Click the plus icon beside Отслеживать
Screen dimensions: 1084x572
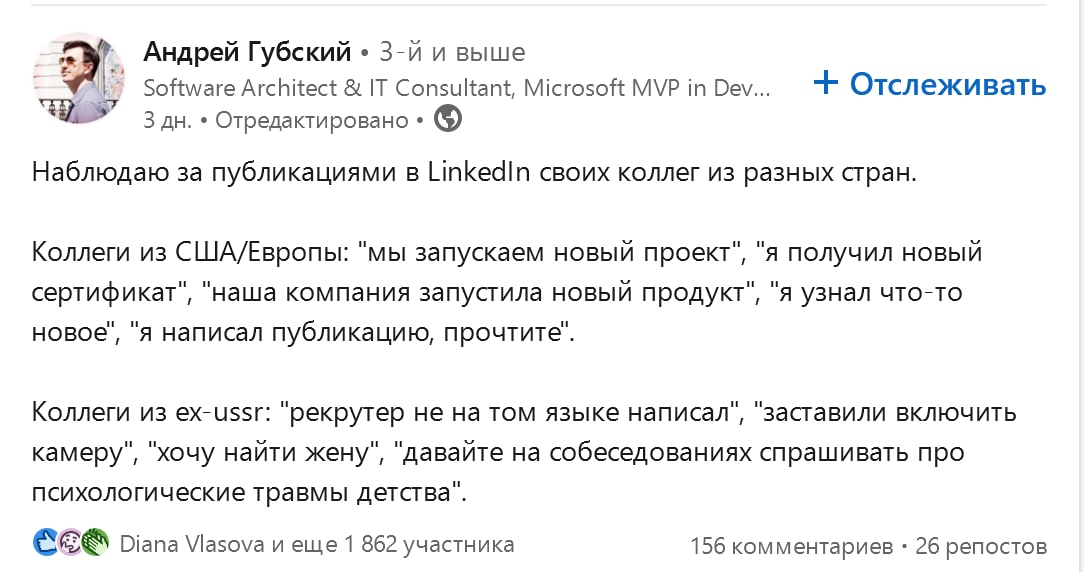tap(825, 84)
